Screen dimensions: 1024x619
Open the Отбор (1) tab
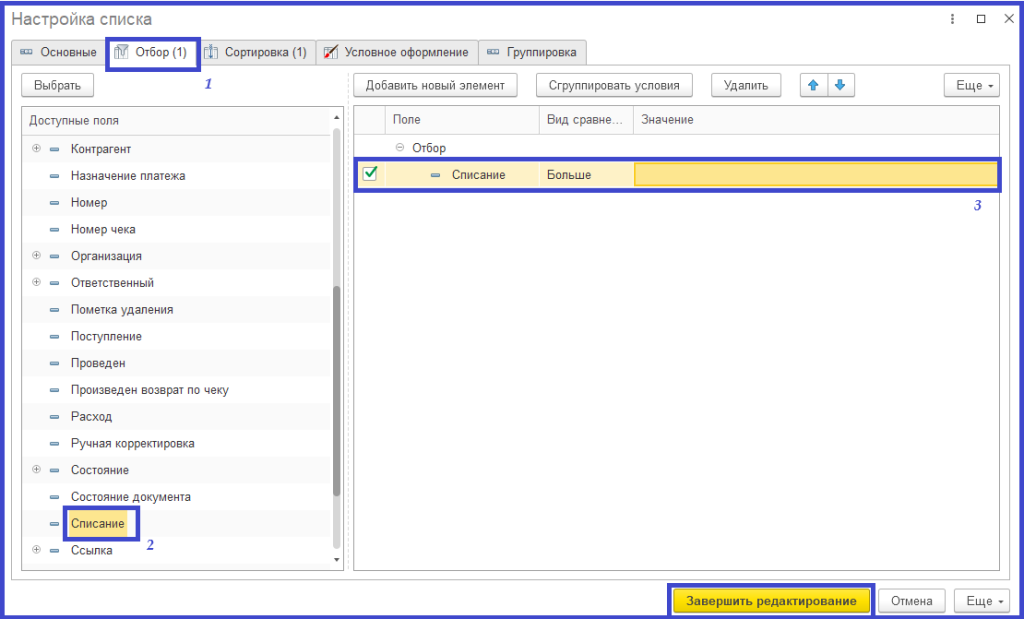click(x=153, y=52)
